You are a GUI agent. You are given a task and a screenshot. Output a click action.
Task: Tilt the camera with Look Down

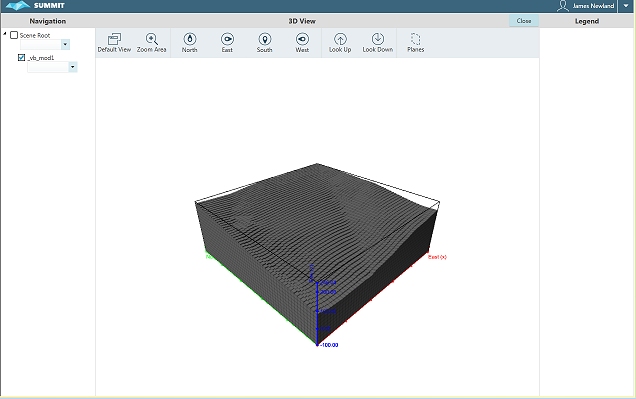click(x=378, y=43)
